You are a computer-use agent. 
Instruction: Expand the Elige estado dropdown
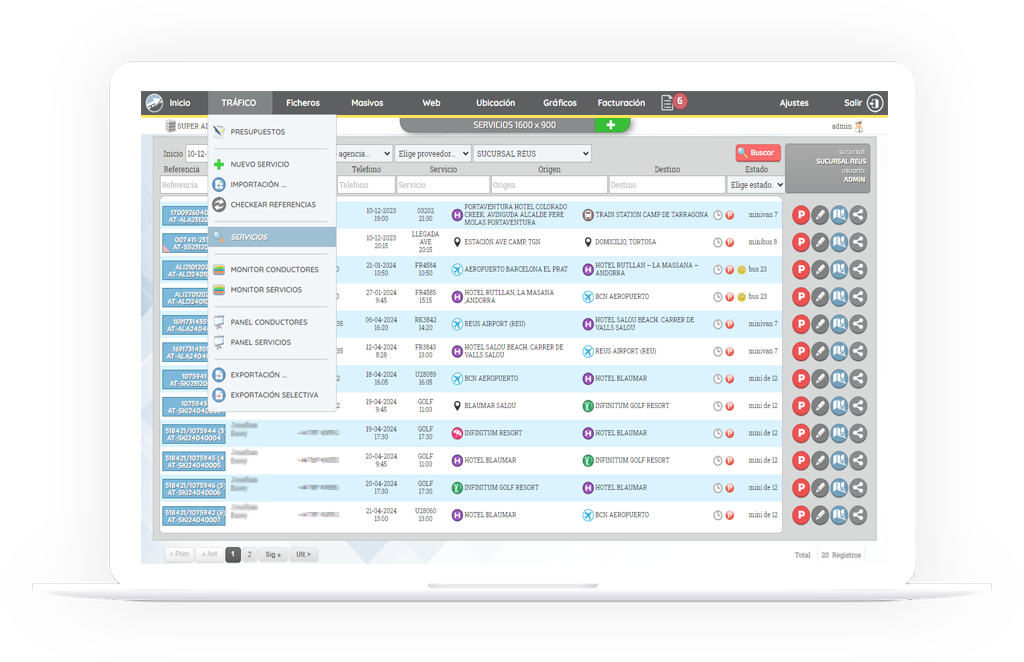(756, 185)
